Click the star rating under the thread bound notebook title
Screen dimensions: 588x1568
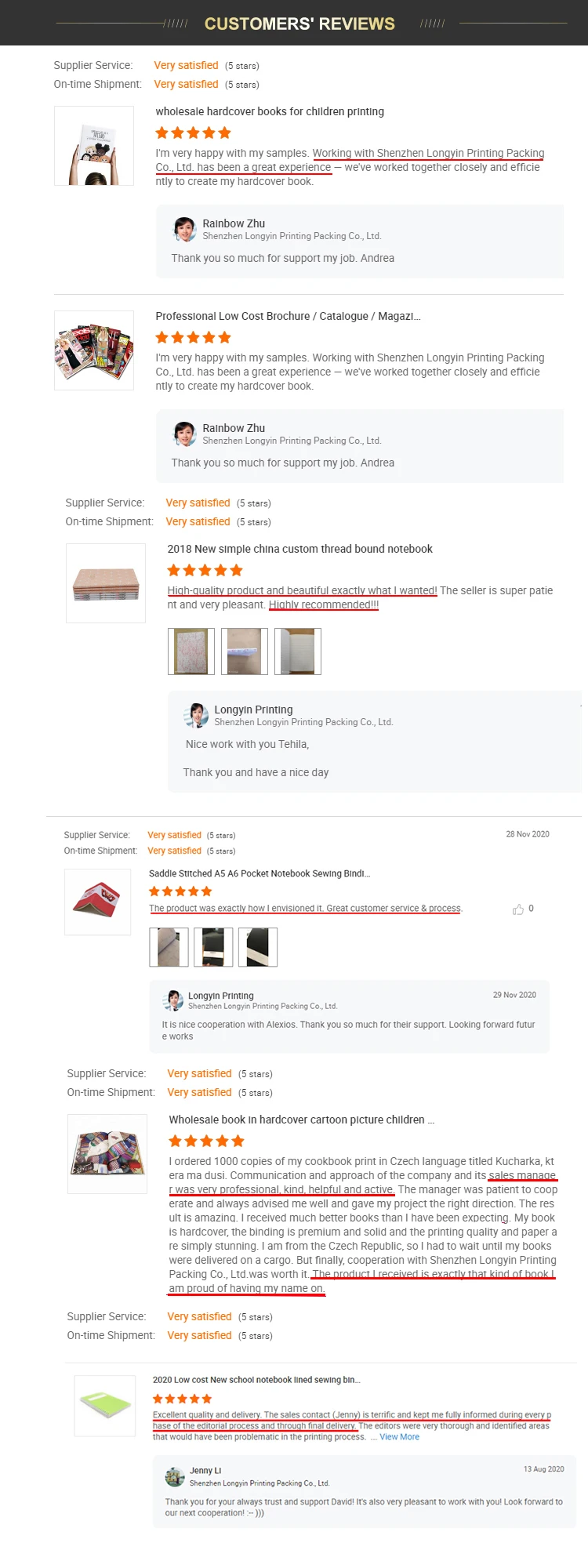click(205, 570)
